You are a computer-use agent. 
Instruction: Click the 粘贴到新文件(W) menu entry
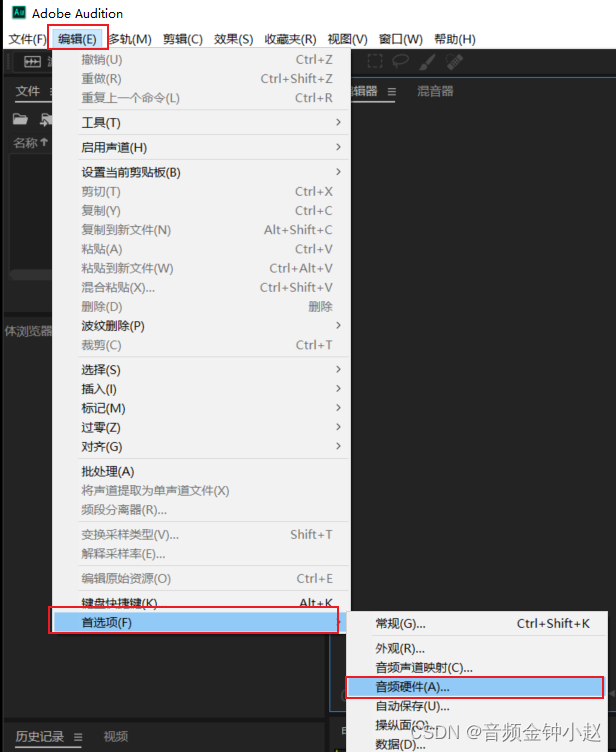pyautogui.click(x=201, y=268)
